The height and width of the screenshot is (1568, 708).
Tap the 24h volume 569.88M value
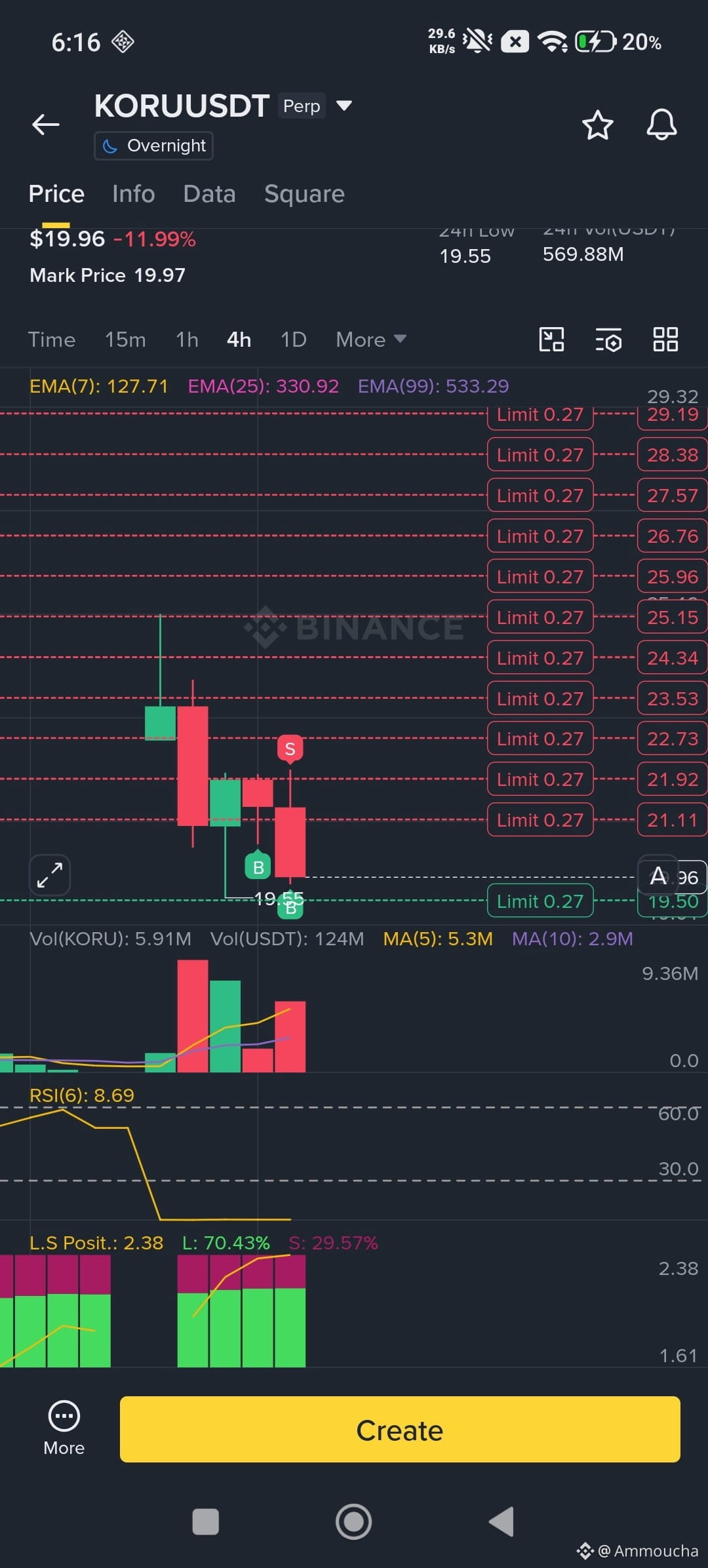(583, 254)
